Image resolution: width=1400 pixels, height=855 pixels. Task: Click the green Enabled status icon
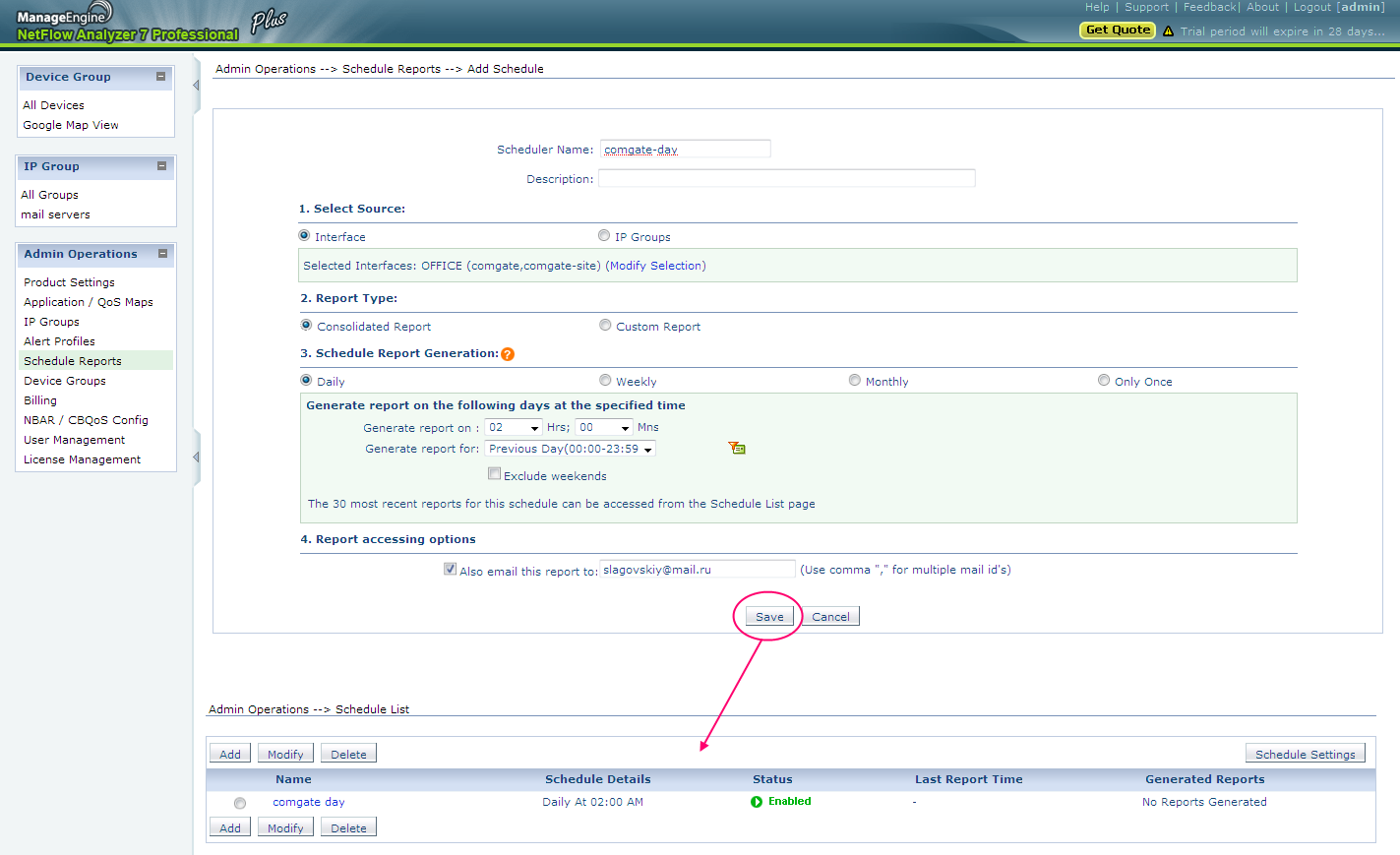(x=757, y=802)
